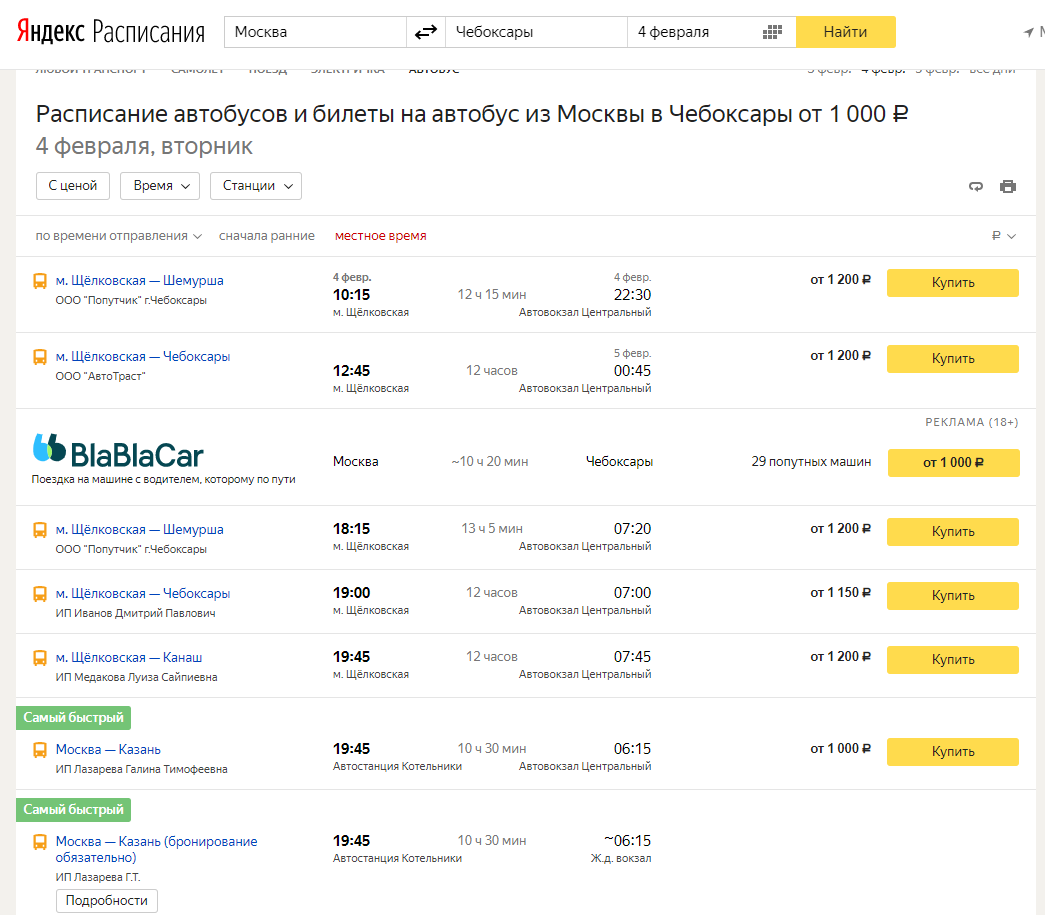Image resolution: width=1045 pixels, height=915 pixels.
Task: Open м. Щёлковская — Чебоксары 12:45 link
Action: [x=143, y=357]
